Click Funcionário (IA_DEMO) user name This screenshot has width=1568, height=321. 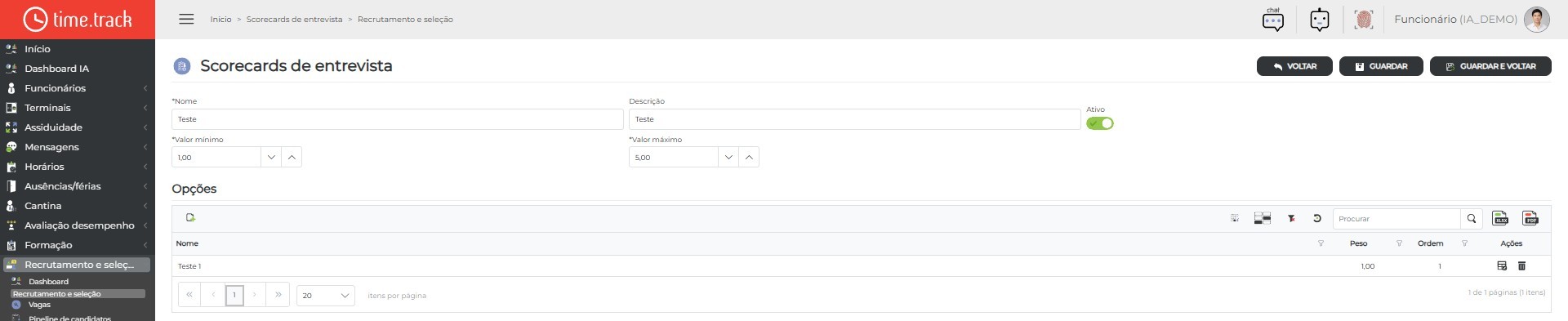click(x=1455, y=19)
